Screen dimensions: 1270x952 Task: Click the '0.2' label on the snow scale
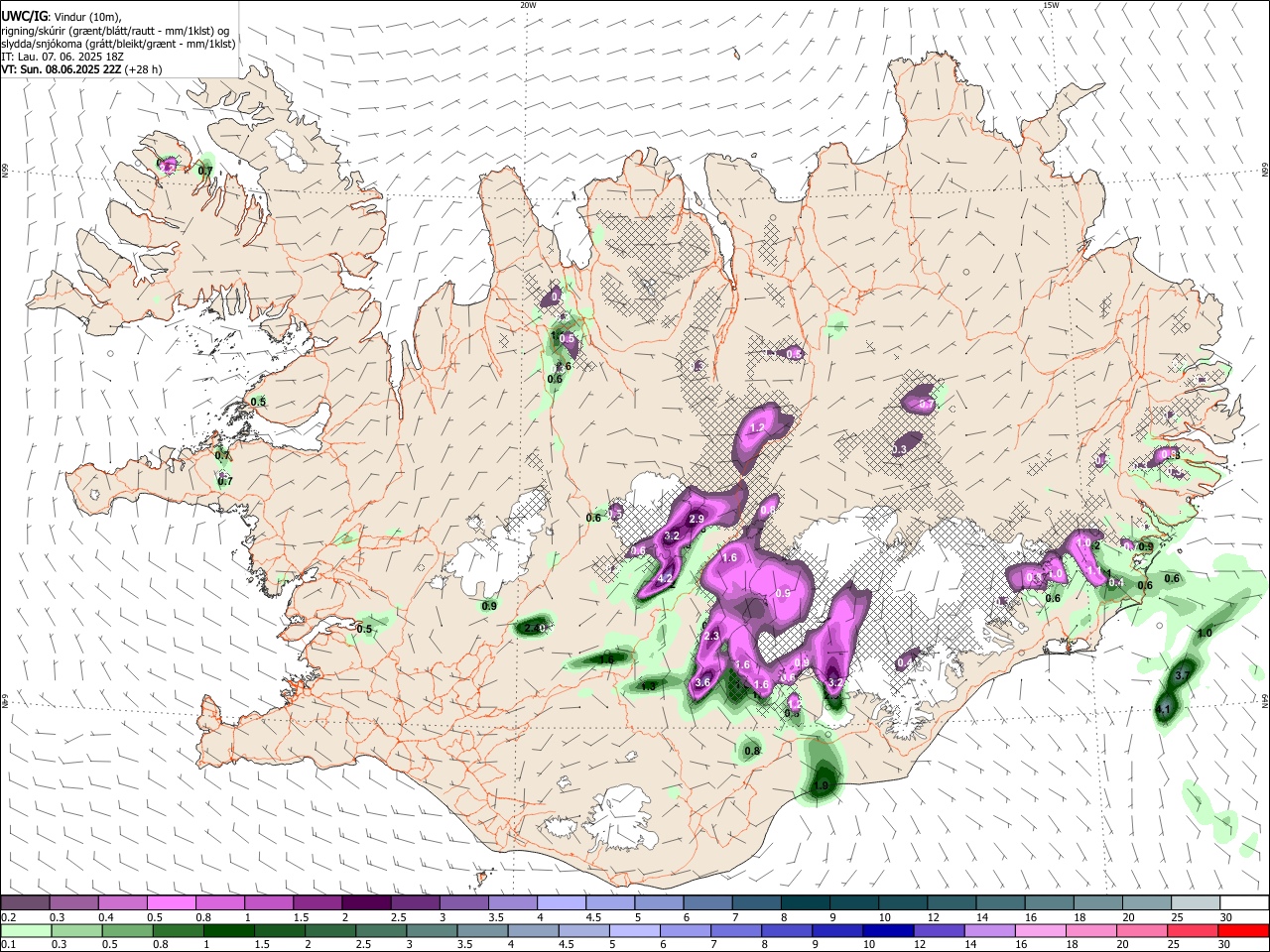coord(8,916)
